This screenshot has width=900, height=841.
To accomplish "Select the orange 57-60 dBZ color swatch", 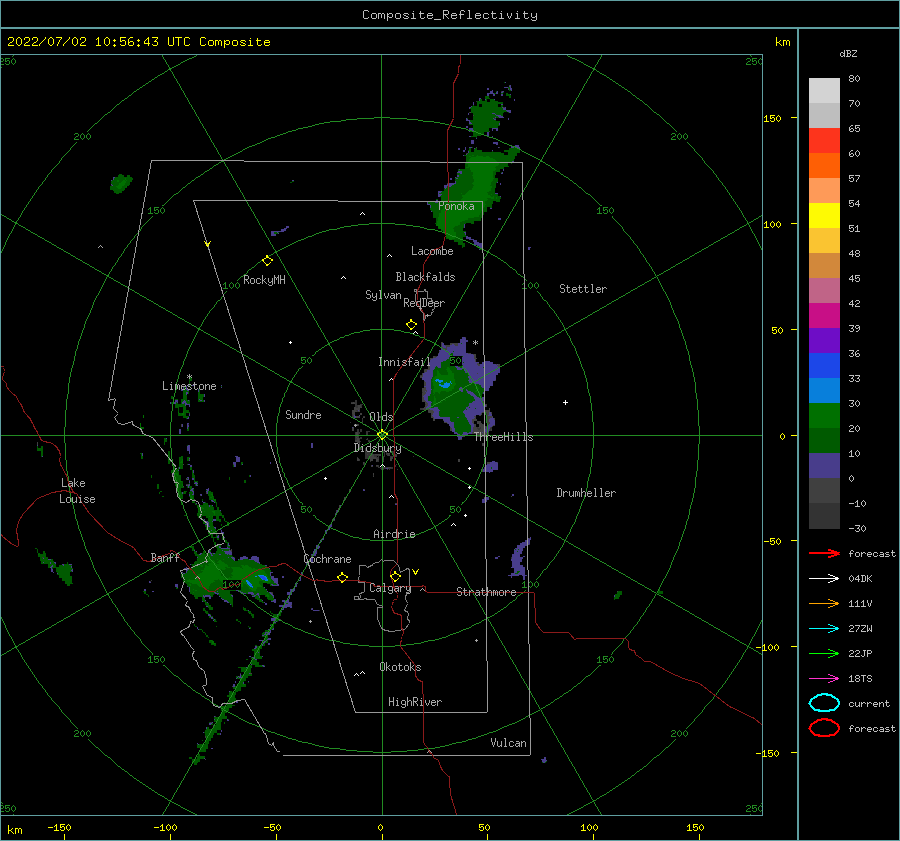I will (x=824, y=166).
